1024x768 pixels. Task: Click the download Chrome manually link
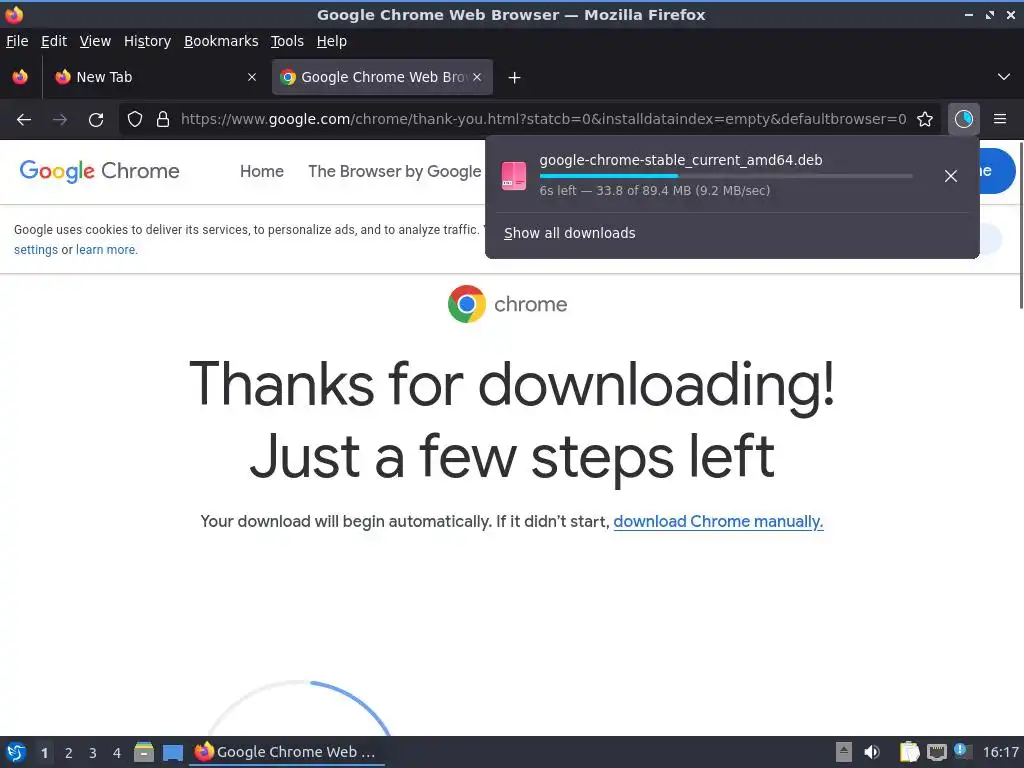[718, 521]
